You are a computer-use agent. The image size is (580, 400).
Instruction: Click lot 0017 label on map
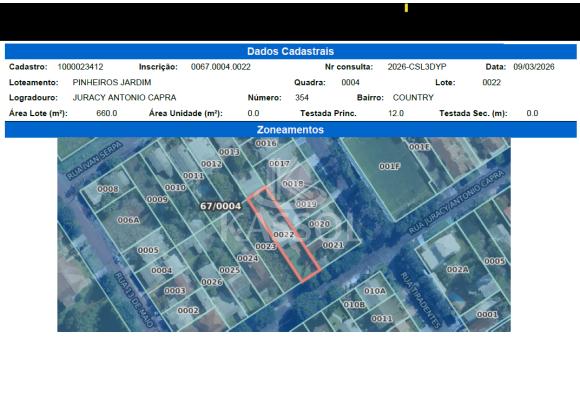tap(279, 164)
